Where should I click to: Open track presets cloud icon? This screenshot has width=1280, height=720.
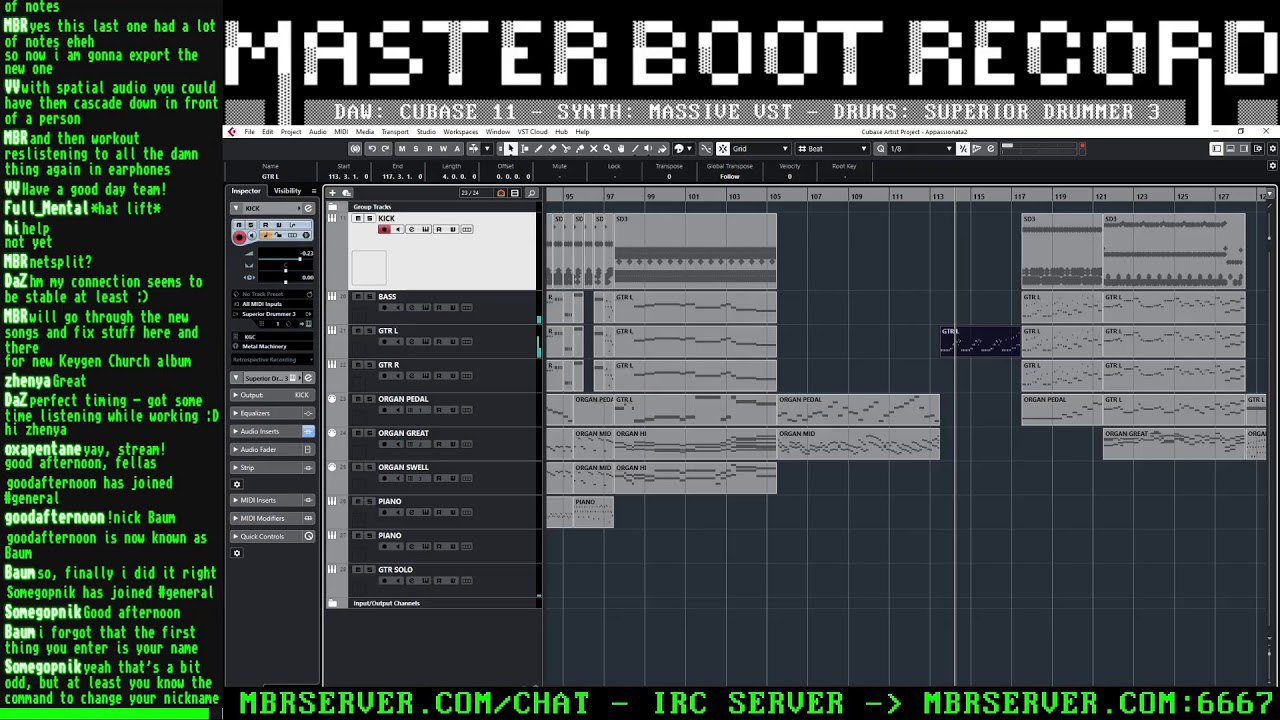tap(346, 193)
